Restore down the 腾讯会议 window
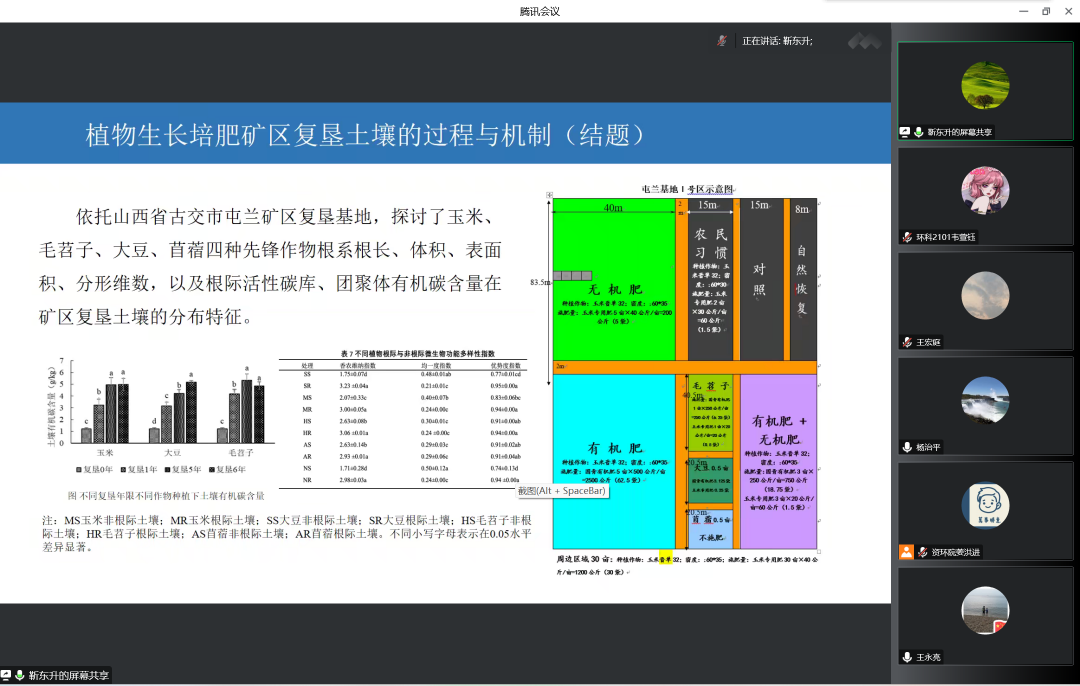Image resolution: width=1080 pixels, height=686 pixels. point(1046,11)
